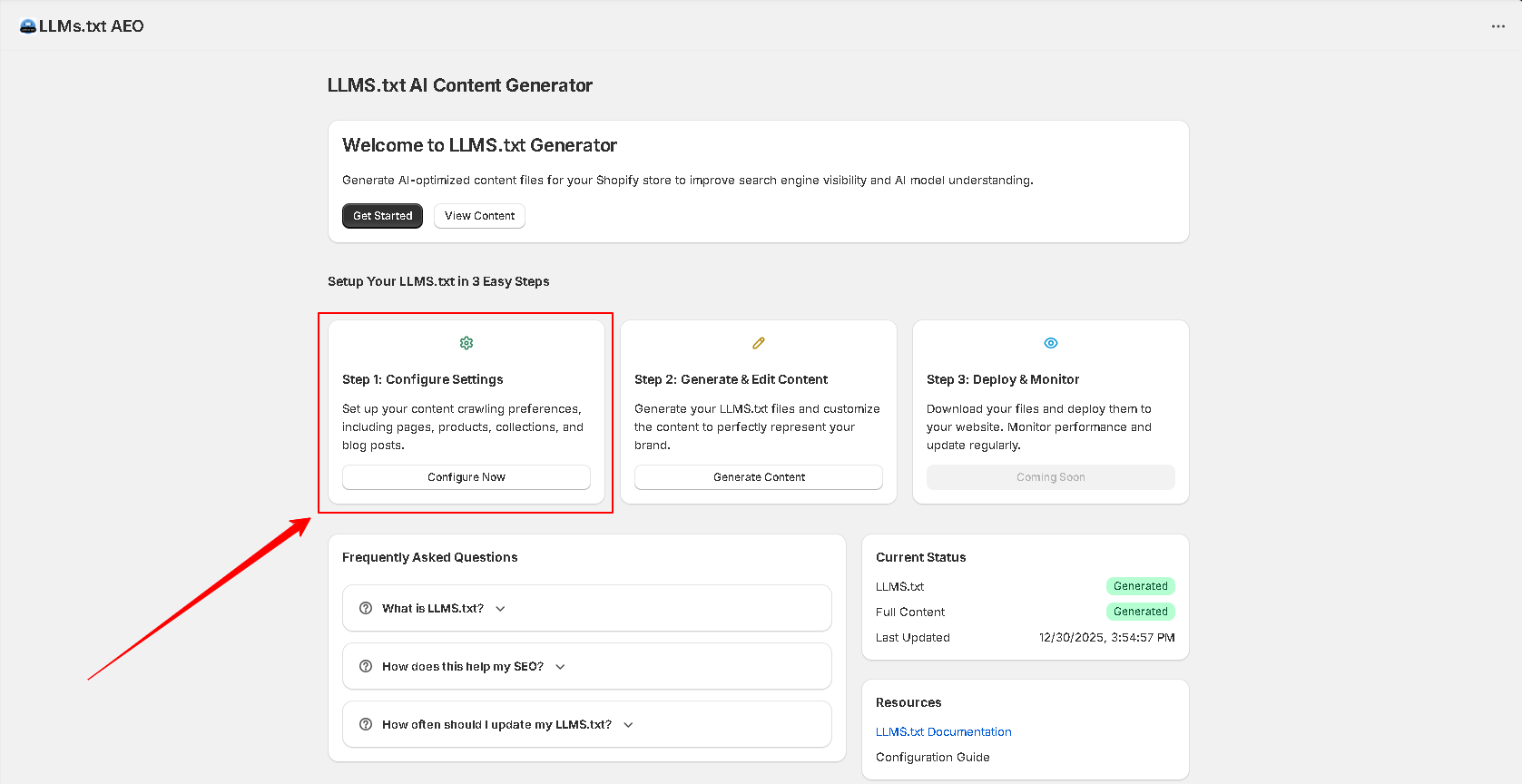The width and height of the screenshot is (1522, 784).
Task: Click the Configure Now button
Action: pos(466,477)
